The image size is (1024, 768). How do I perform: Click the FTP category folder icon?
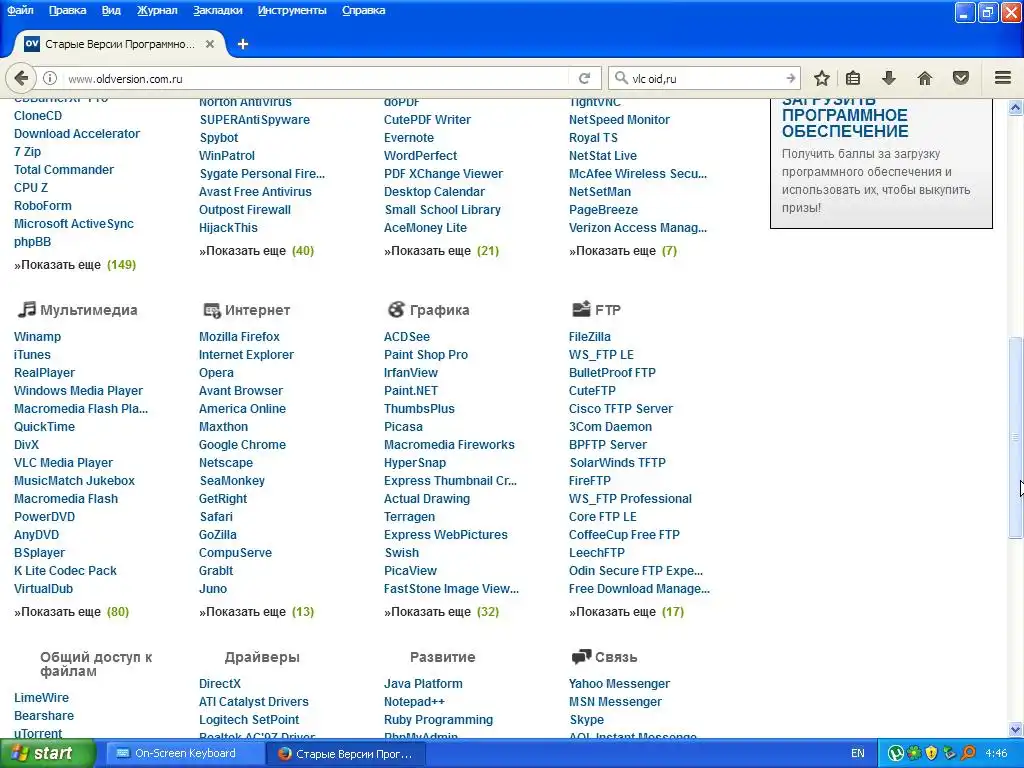[581, 309]
